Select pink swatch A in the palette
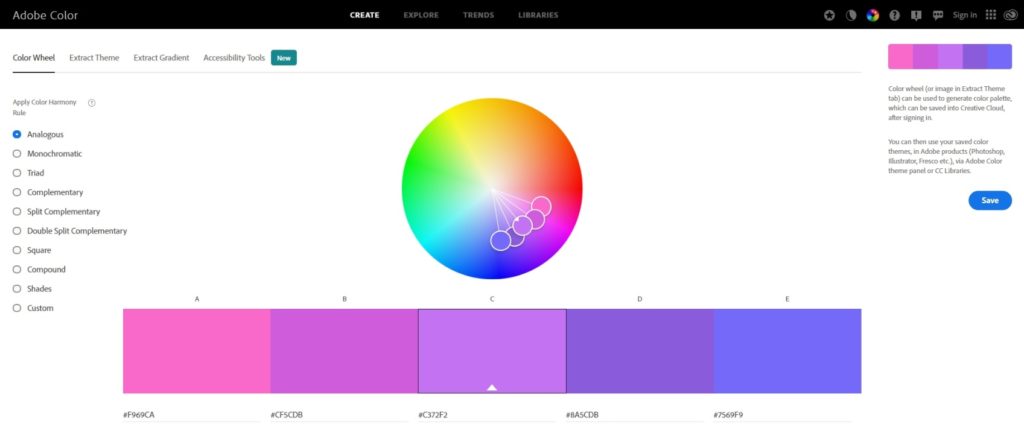This screenshot has width=1024, height=427. (197, 351)
